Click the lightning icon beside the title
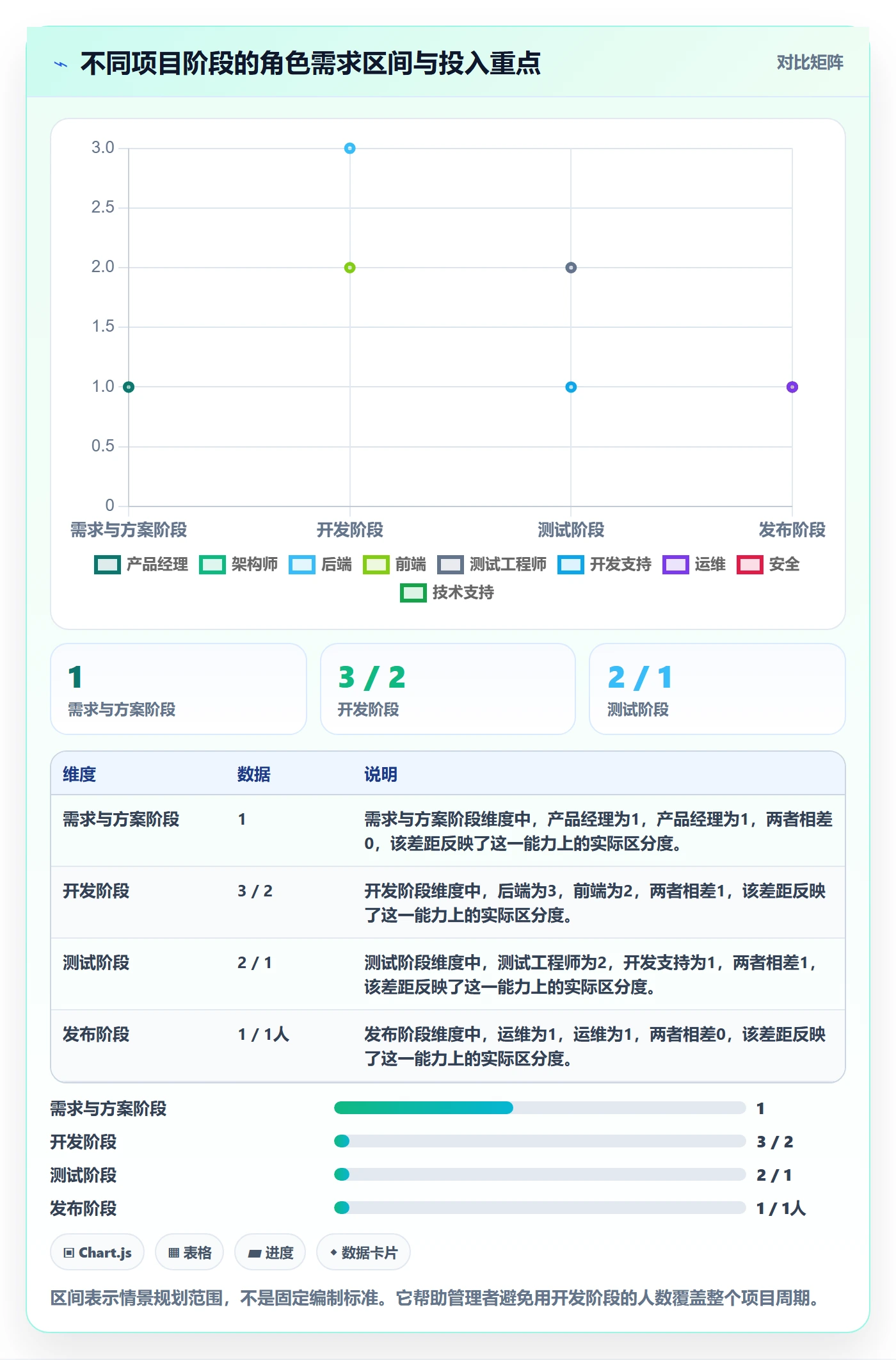The height and width of the screenshot is (1360, 896). pyautogui.click(x=61, y=64)
